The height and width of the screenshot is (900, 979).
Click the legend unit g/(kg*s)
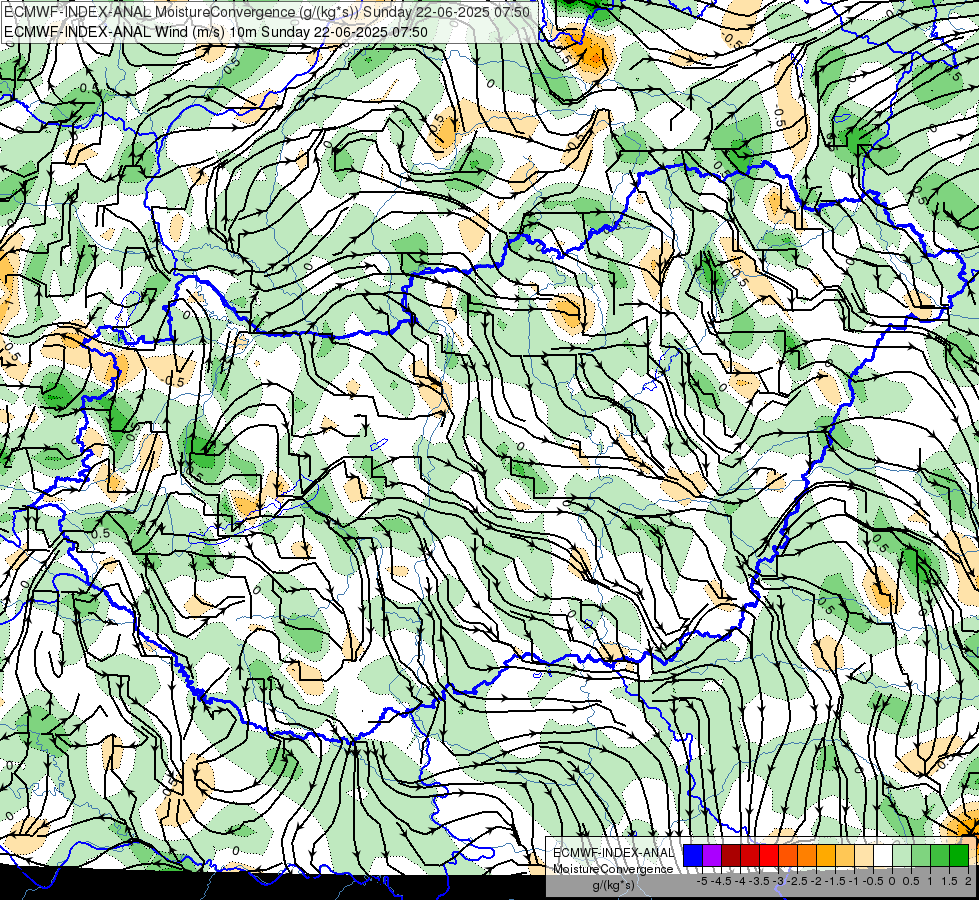point(613,885)
